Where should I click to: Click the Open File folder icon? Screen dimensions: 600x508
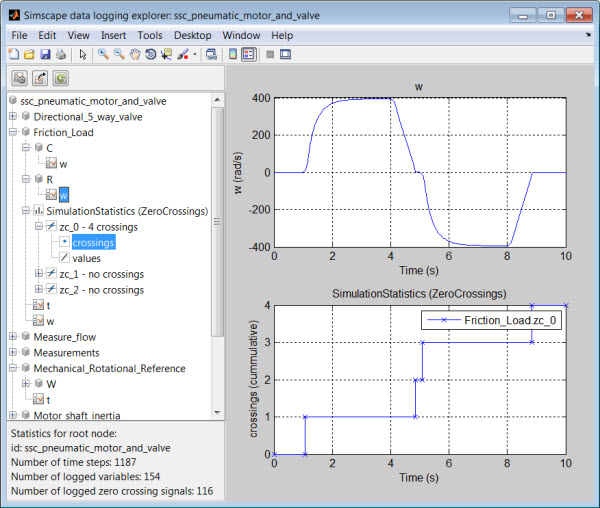point(29,54)
